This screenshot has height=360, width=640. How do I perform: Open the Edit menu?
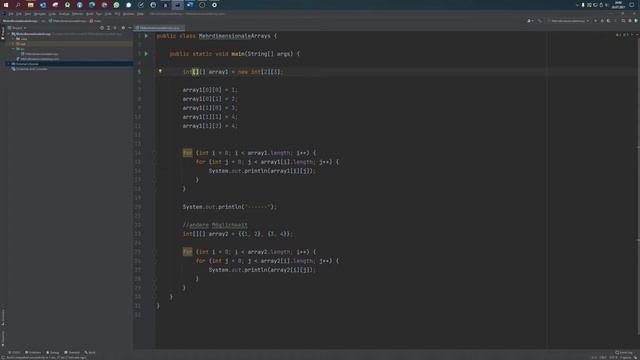(19, 14)
